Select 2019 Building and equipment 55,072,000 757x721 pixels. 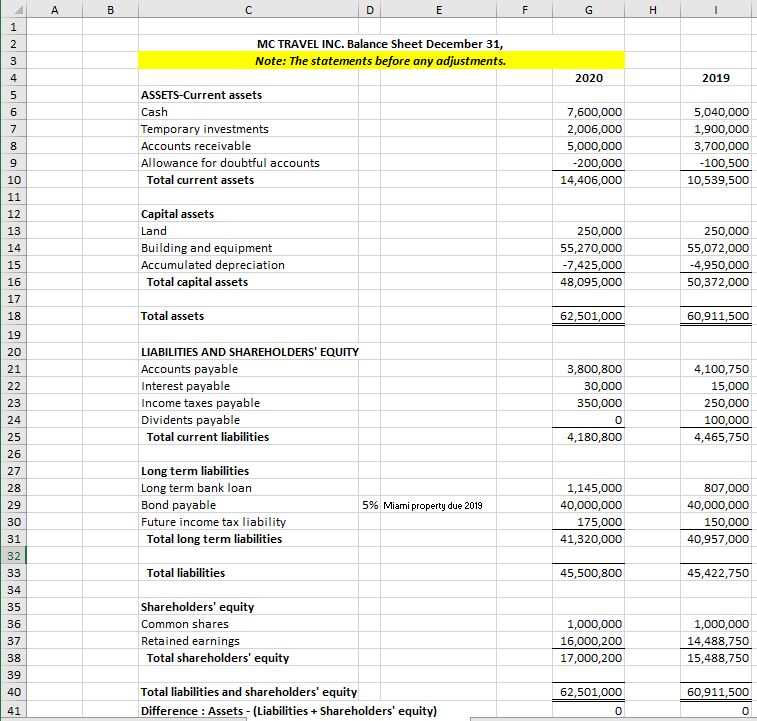(x=715, y=248)
